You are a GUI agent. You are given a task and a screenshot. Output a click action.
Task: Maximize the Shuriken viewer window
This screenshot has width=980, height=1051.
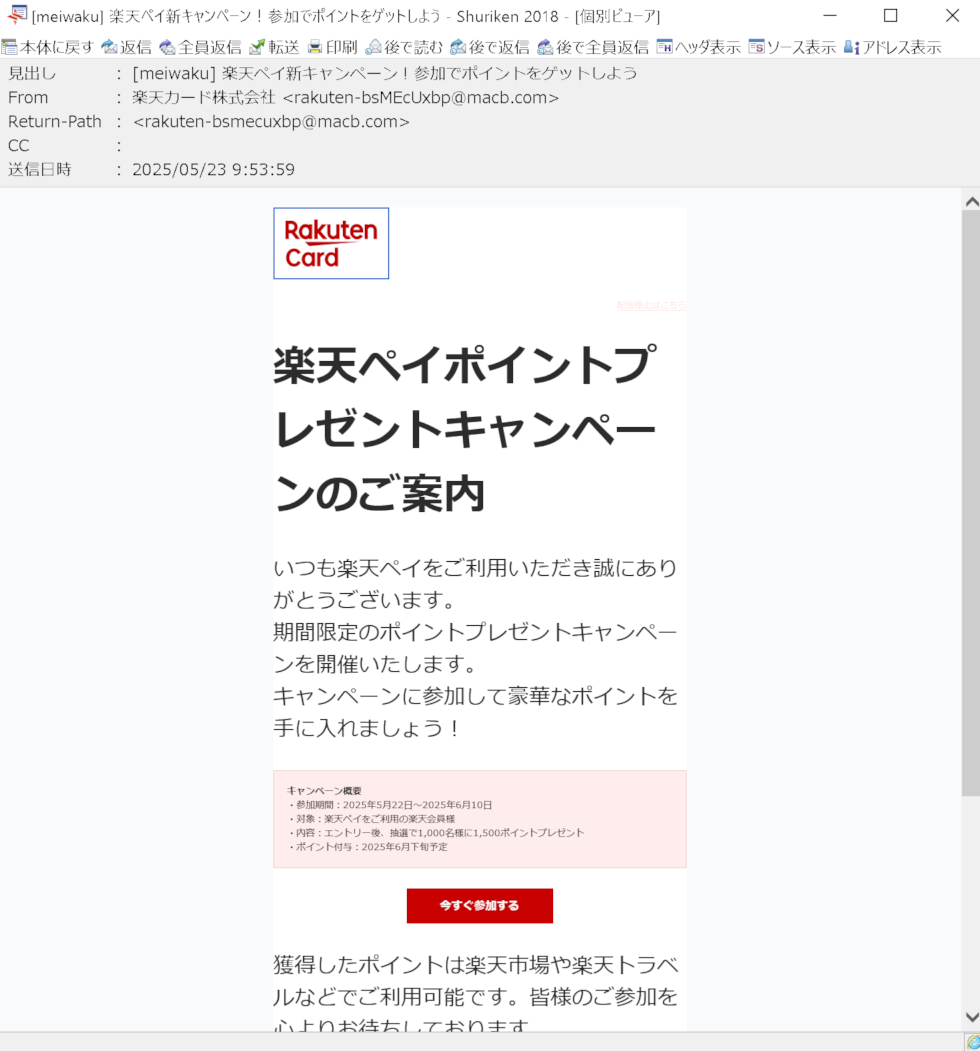890,15
